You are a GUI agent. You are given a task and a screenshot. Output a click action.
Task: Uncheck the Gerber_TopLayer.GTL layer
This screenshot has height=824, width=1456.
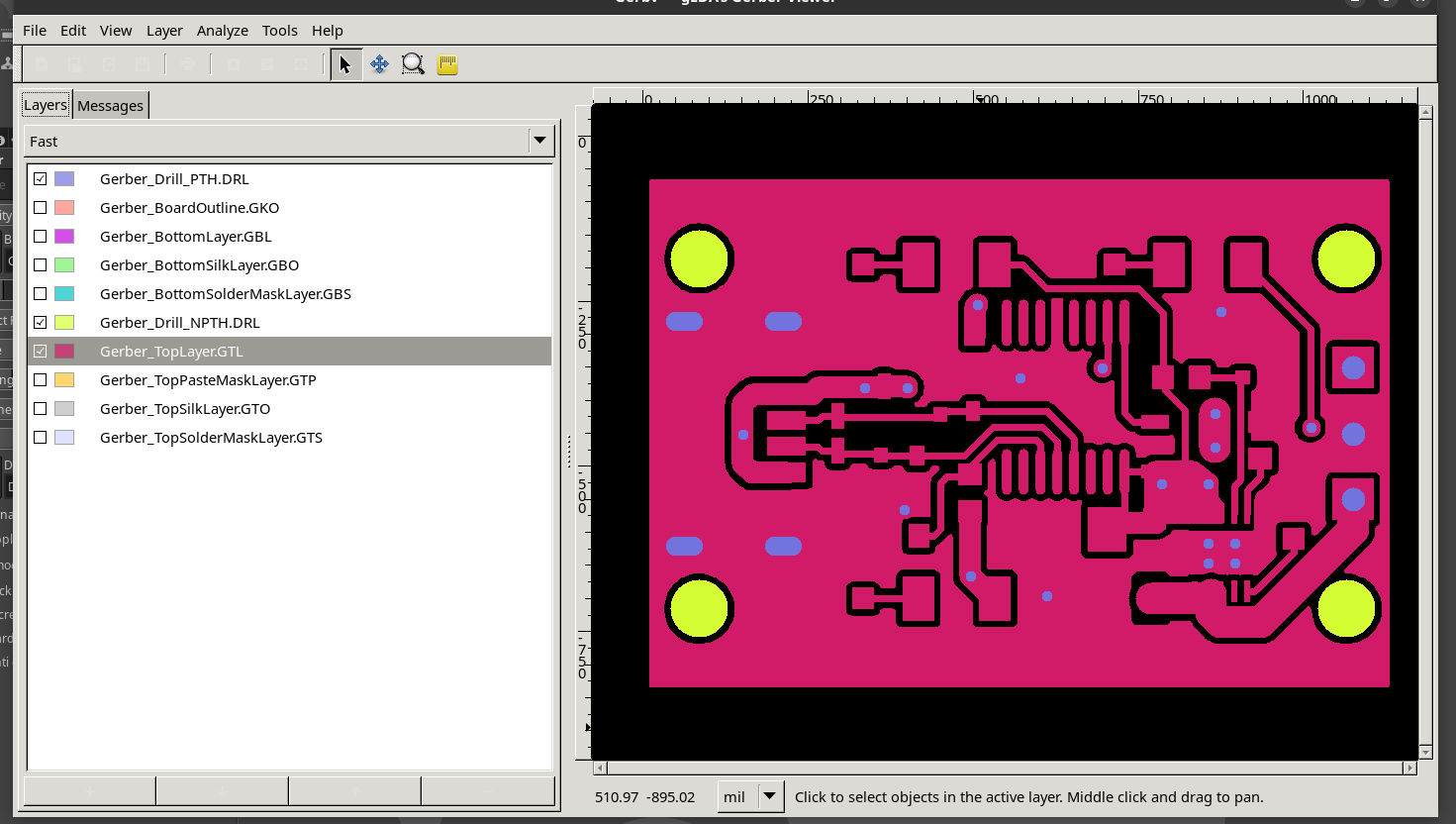coord(41,352)
